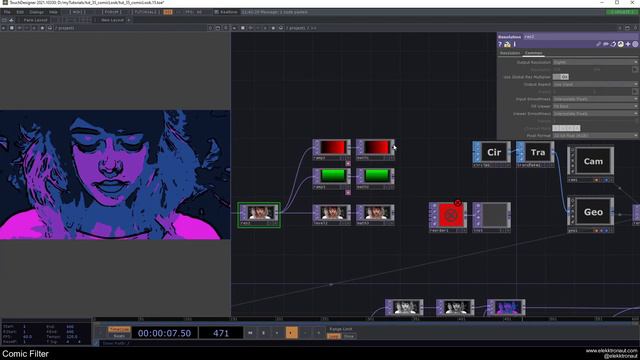The width and height of the screenshot is (640, 360).
Task: Click the red error badge on render1 node
Action: pos(458,203)
